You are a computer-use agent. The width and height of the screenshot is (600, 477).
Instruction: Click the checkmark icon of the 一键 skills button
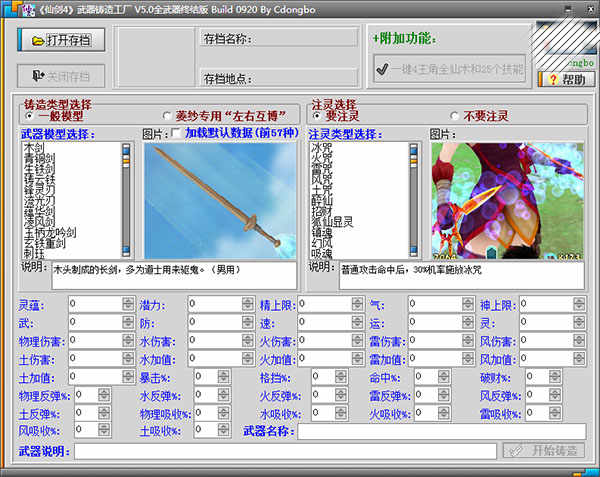[x=382, y=69]
